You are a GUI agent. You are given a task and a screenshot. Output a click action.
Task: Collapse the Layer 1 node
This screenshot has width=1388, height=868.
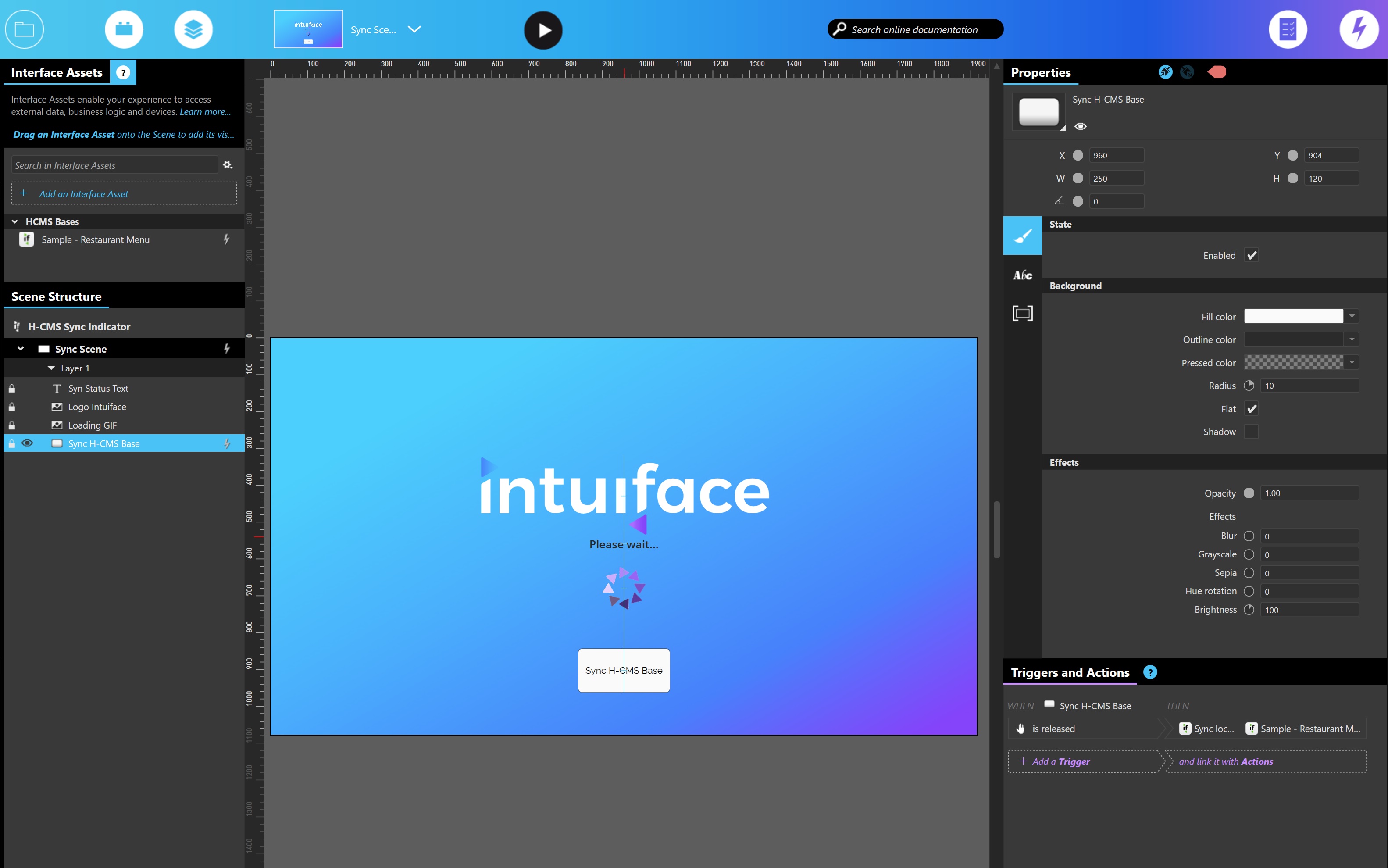[x=51, y=368]
